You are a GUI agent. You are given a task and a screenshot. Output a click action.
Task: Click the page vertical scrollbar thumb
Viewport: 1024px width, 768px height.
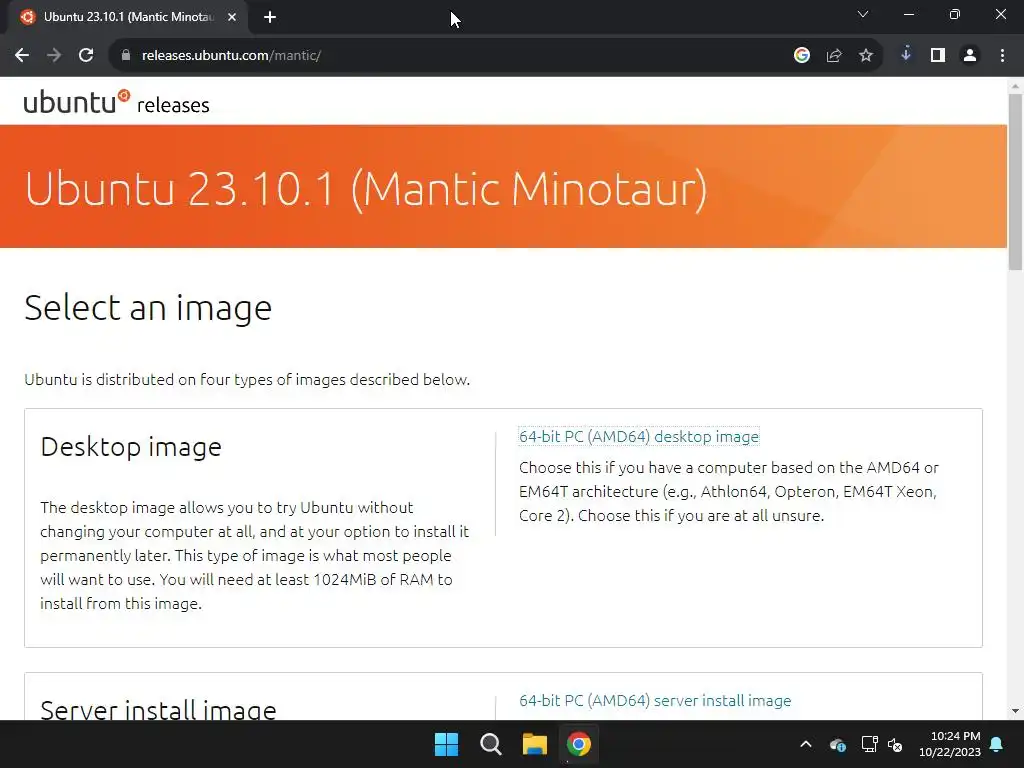(x=1015, y=182)
